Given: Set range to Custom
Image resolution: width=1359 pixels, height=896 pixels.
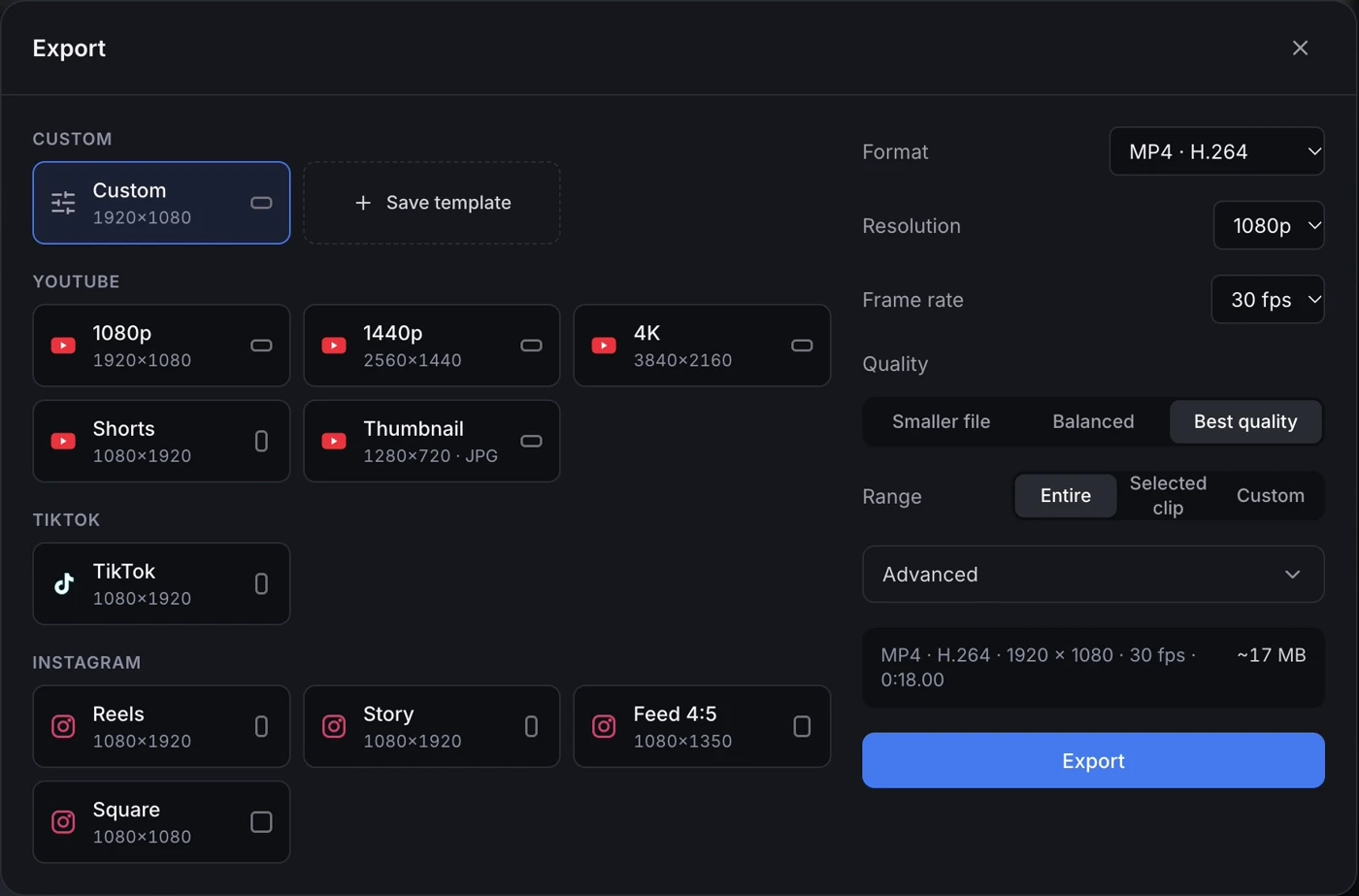Looking at the screenshot, I should pyautogui.click(x=1270, y=495).
